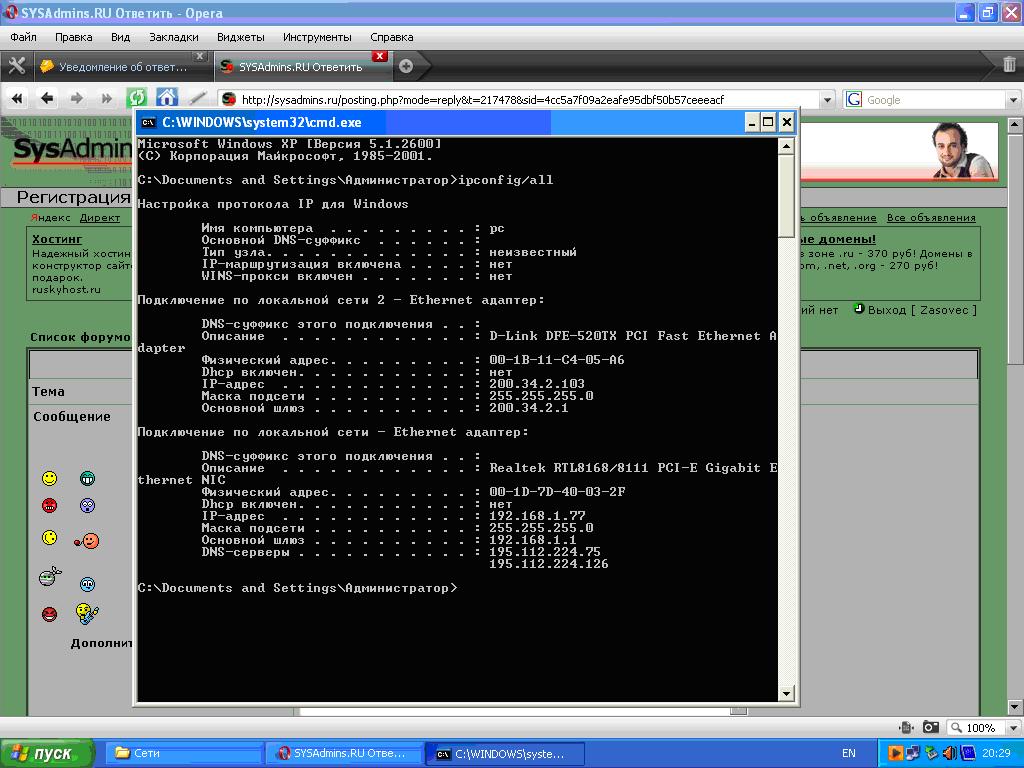Viewport: 1024px width, 768px height.
Task: Go to the home page icon
Action: click(167, 98)
